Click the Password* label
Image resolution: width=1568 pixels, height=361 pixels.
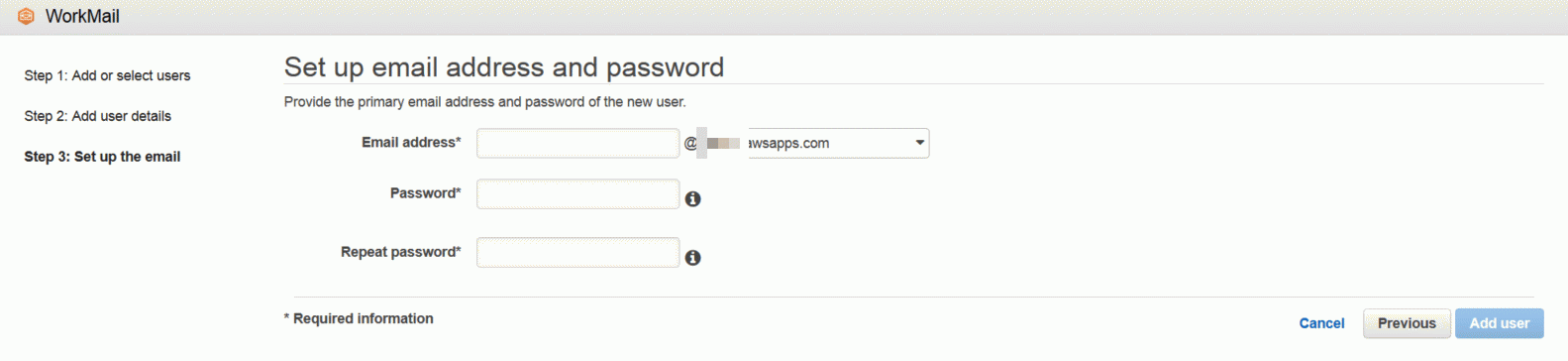point(425,193)
